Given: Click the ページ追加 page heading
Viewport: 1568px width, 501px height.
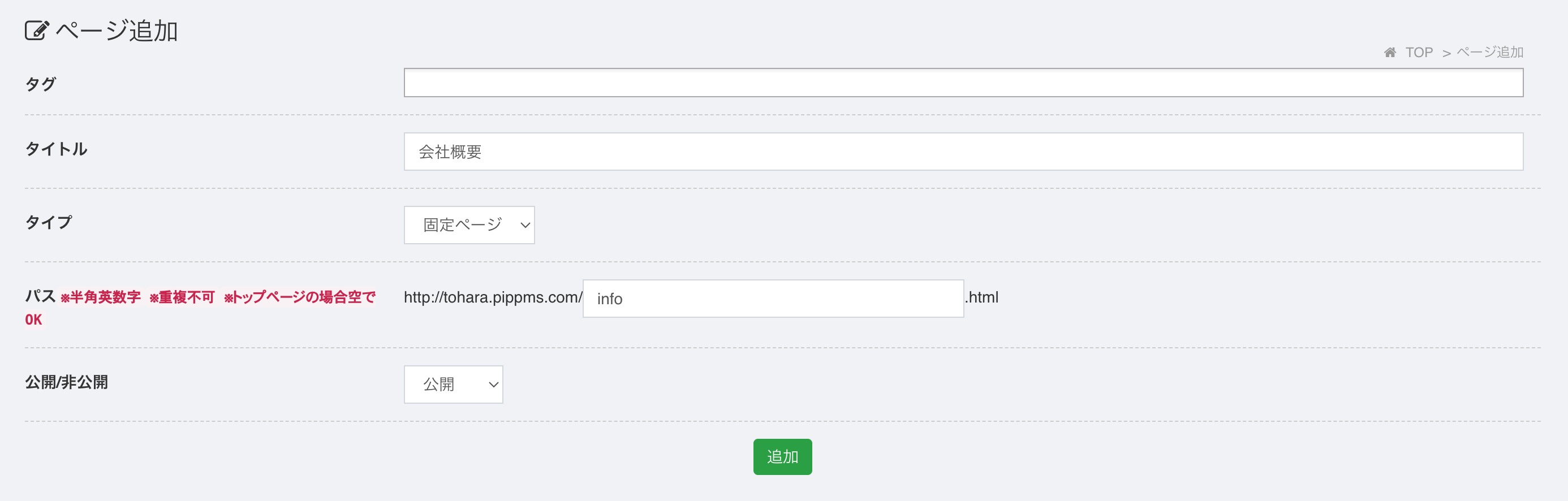Looking at the screenshot, I should click(117, 31).
